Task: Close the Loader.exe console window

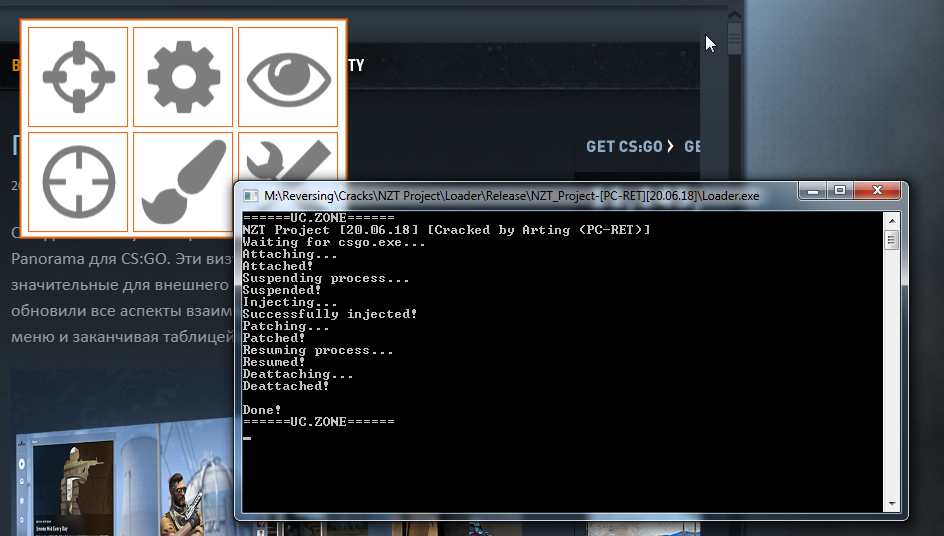Action: click(877, 191)
